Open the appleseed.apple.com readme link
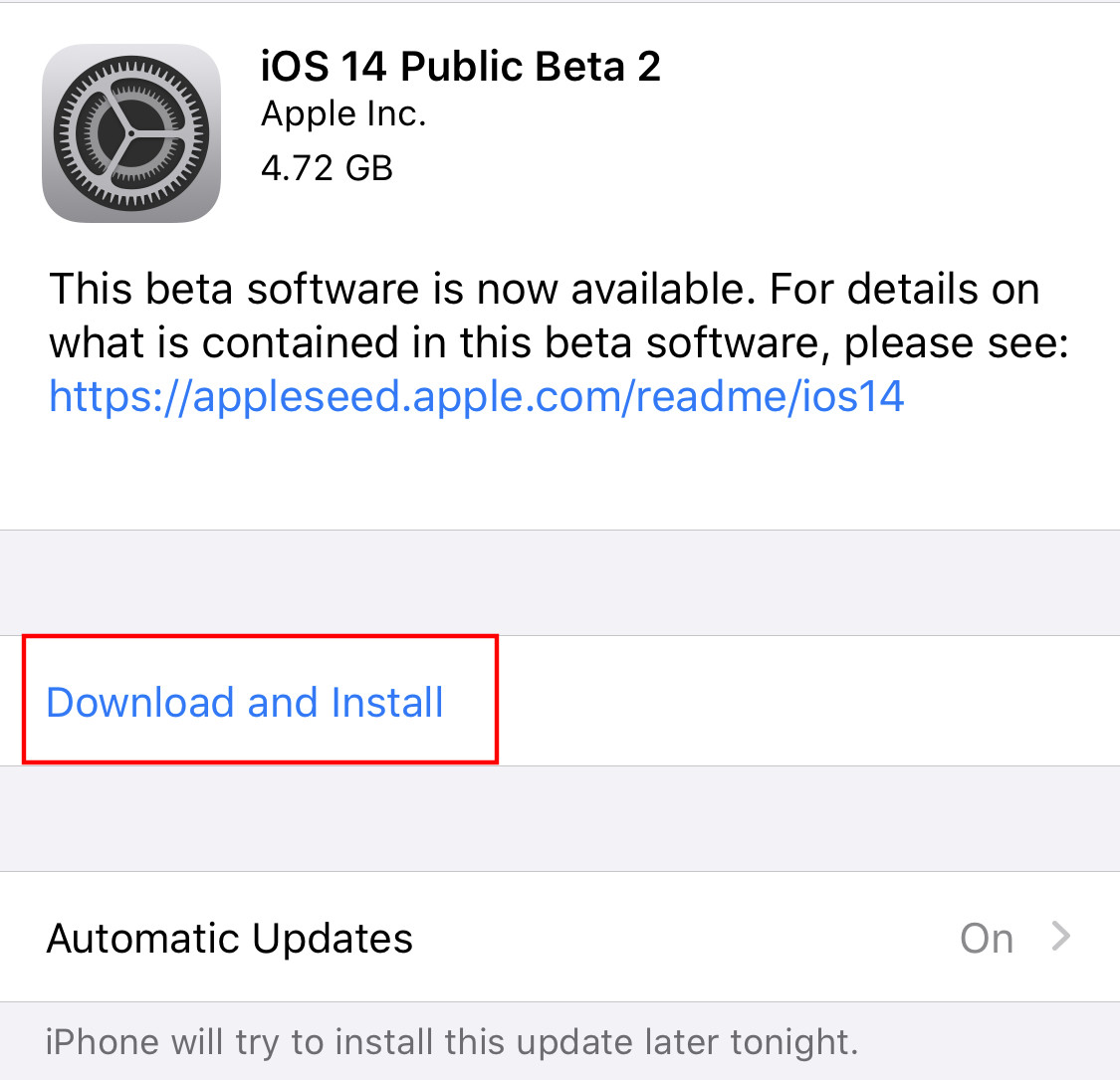This screenshot has height=1080, width=1120. pos(477,397)
